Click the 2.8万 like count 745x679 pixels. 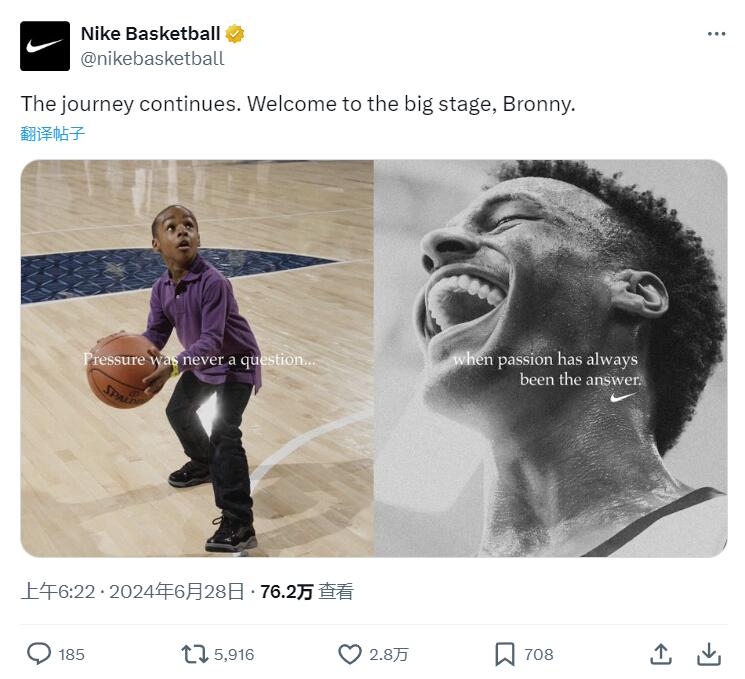(x=388, y=654)
